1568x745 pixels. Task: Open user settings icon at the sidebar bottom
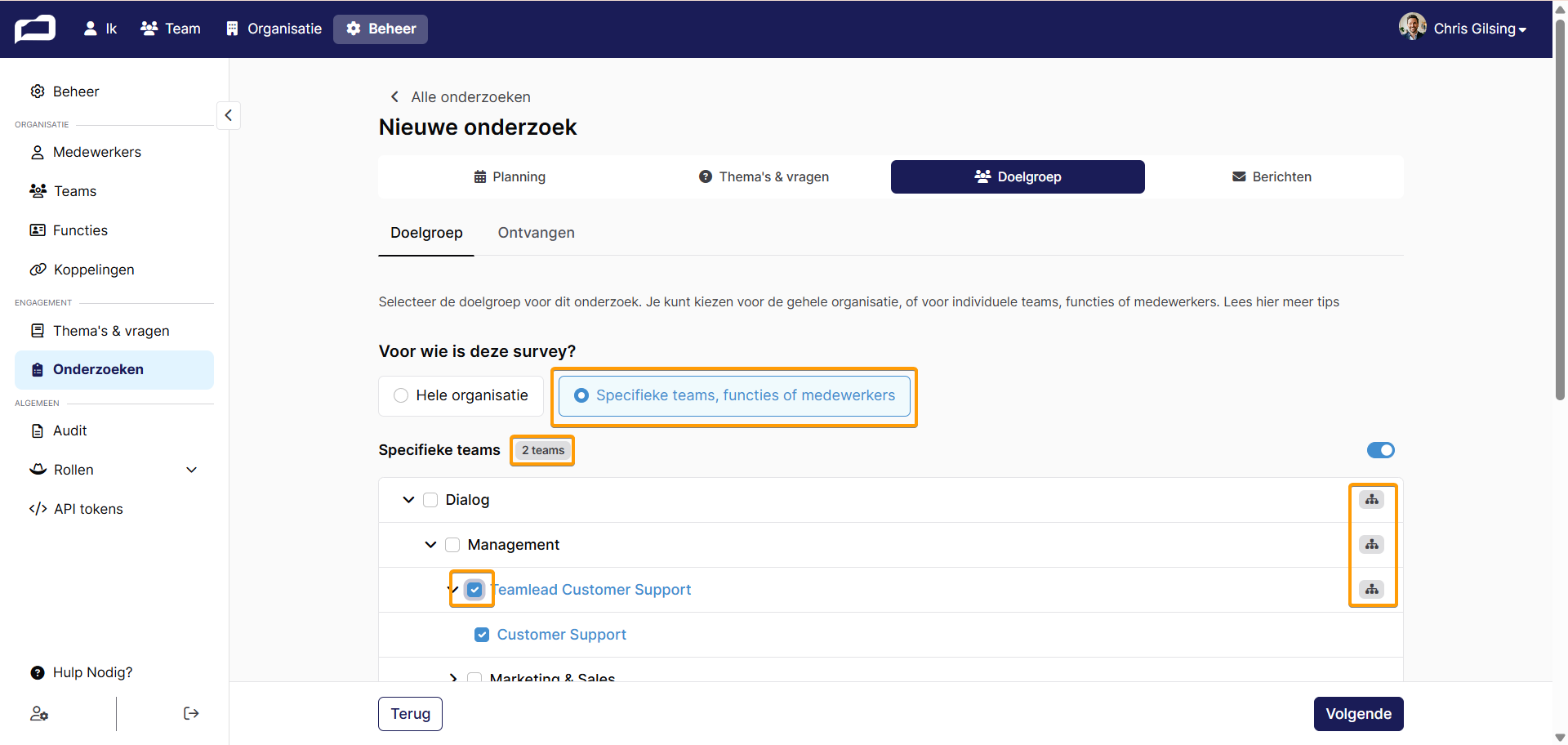[39, 713]
